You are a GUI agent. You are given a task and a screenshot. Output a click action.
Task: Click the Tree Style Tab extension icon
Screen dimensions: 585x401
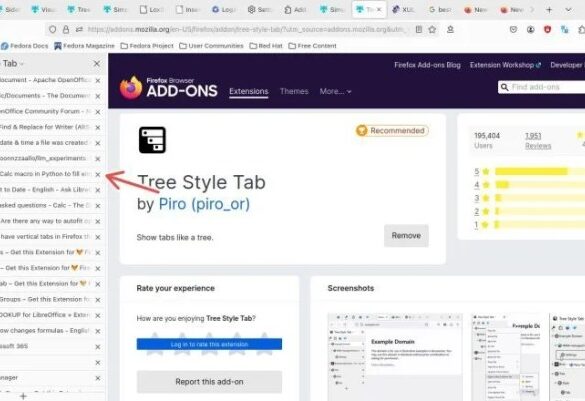coord(152,140)
